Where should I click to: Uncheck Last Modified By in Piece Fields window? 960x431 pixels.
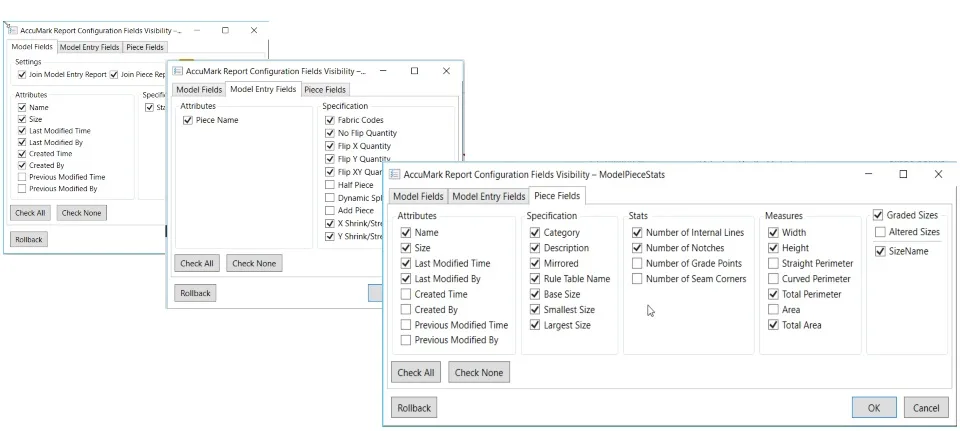pyautogui.click(x=405, y=279)
